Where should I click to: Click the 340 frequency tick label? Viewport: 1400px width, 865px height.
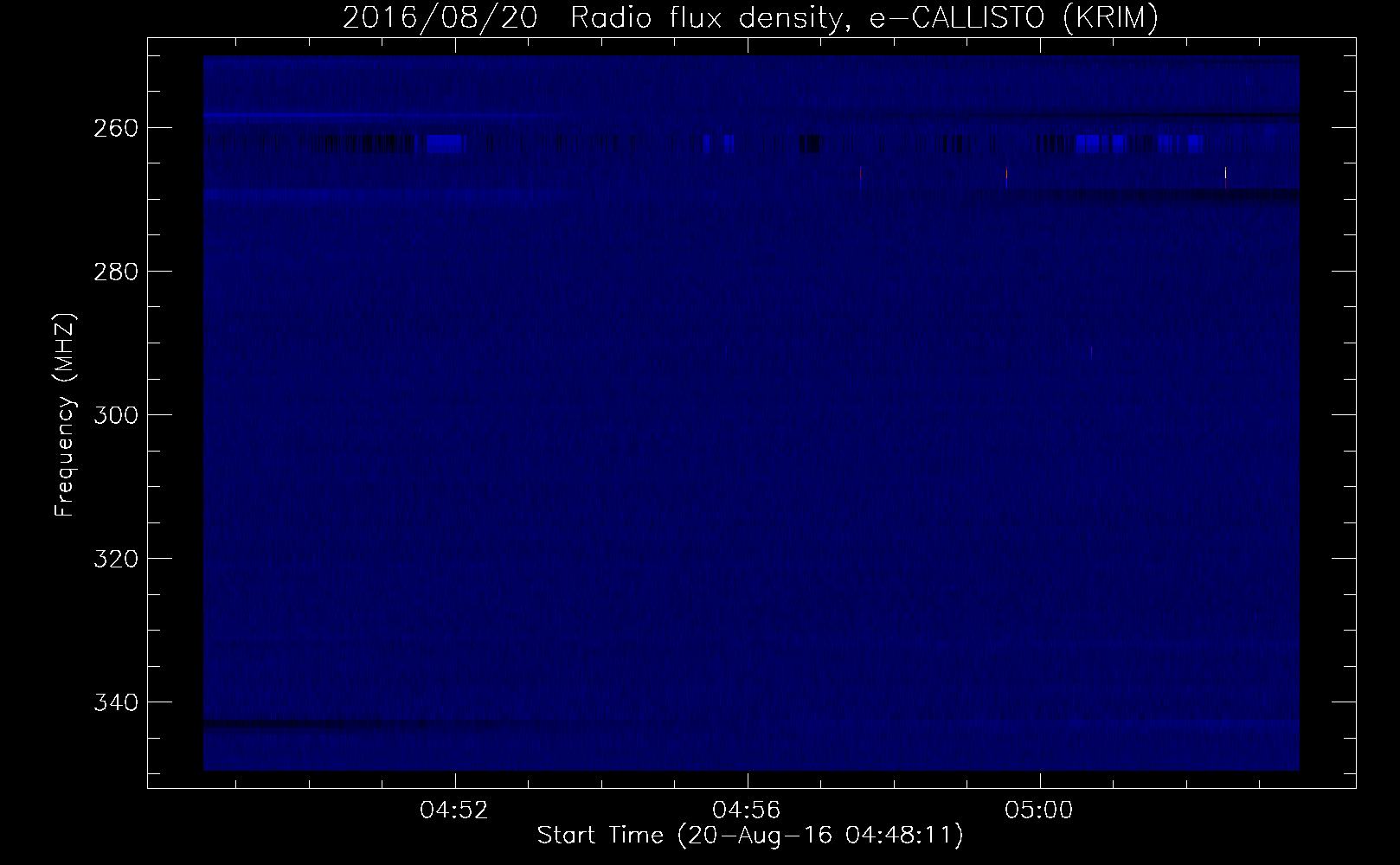pyautogui.click(x=114, y=702)
